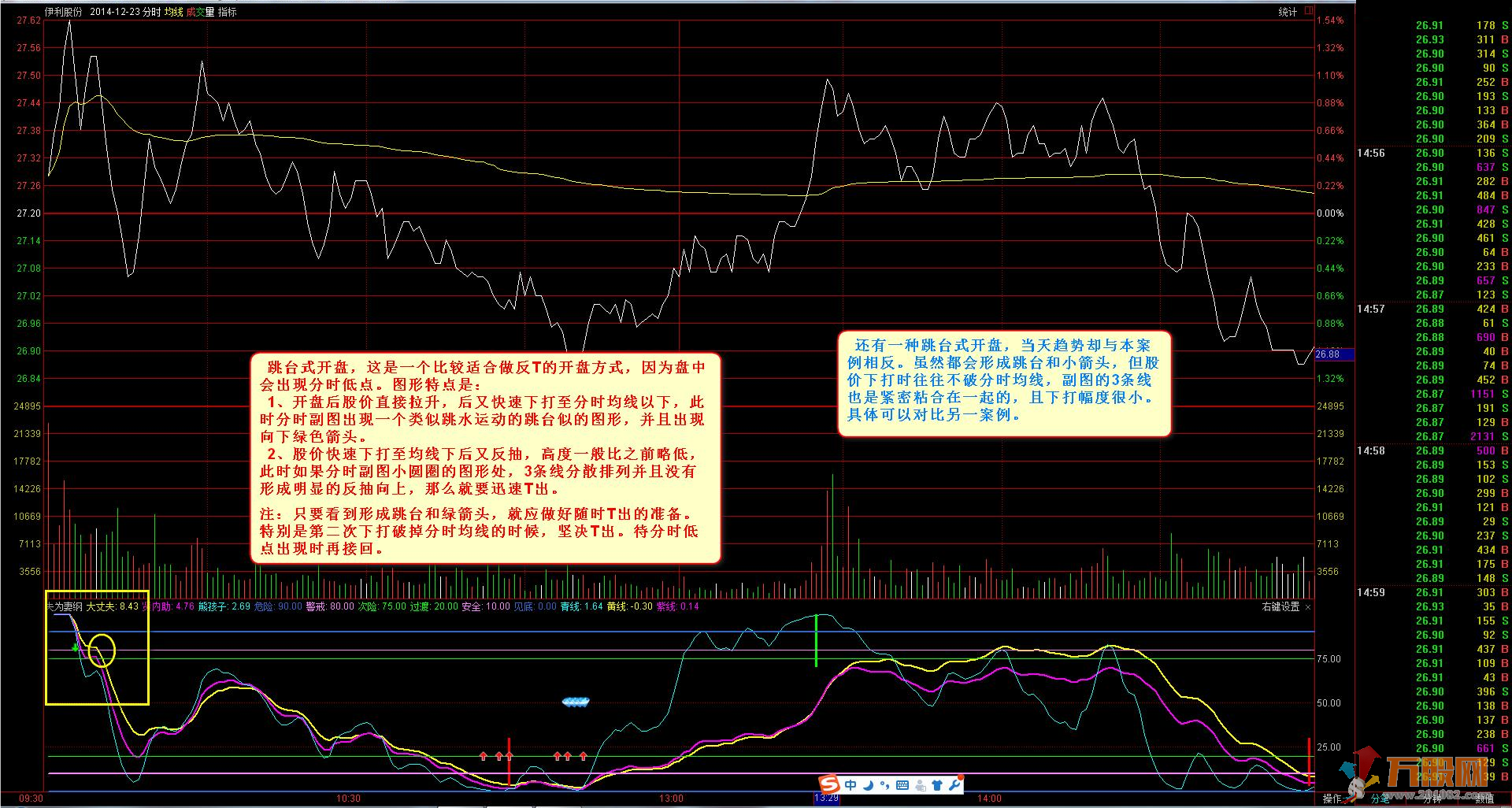Click the 14:57 timestamp in the tick list
The image size is (1512, 808).
coord(1370,309)
